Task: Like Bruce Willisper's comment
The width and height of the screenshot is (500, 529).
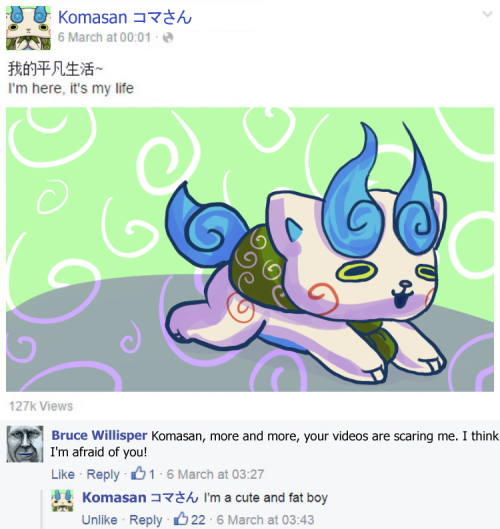Action: 63,474
